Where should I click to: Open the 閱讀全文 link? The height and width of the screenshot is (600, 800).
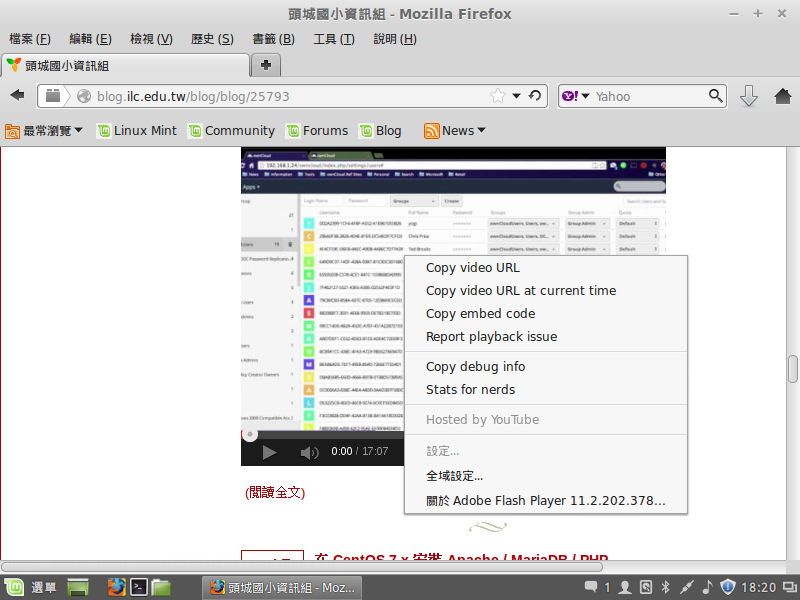coord(275,492)
